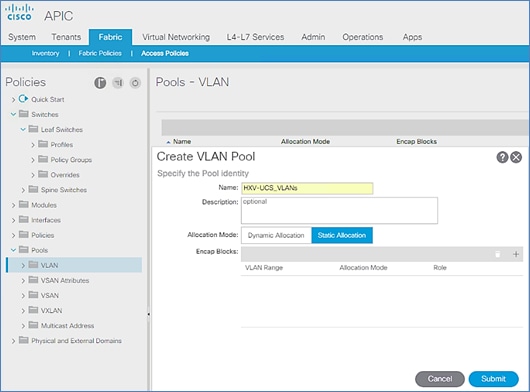The width and height of the screenshot is (530, 392).
Task: Click pools table Allocation Mode column header
Action: click(305, 142)
